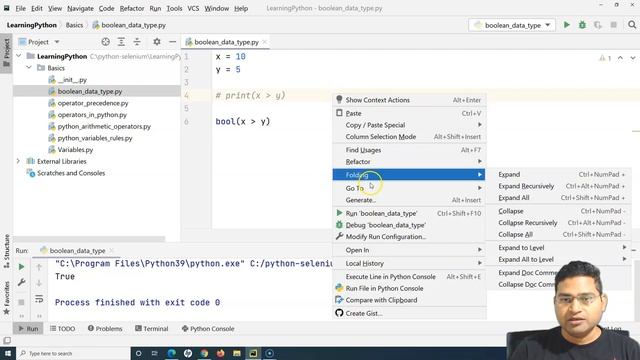Toggle soft-wrap icon in Run console

(x=39, y=299)
